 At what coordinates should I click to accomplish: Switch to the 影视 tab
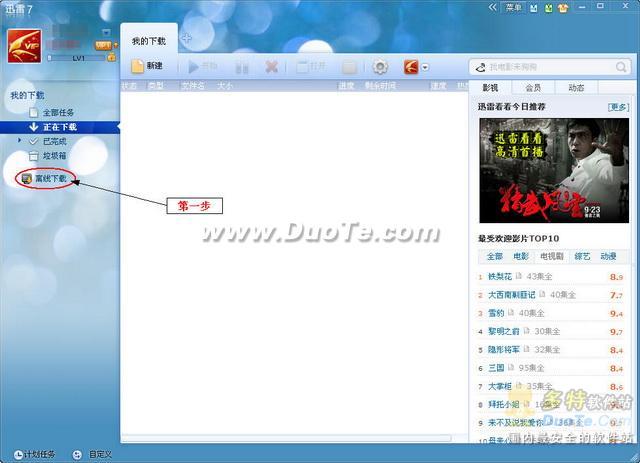click(490, 87)
